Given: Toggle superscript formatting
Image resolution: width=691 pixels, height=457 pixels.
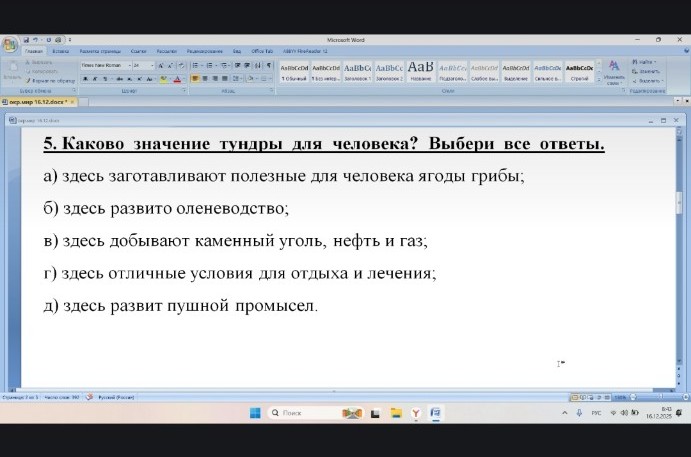Looking at the screenshot, I should 139,79.
